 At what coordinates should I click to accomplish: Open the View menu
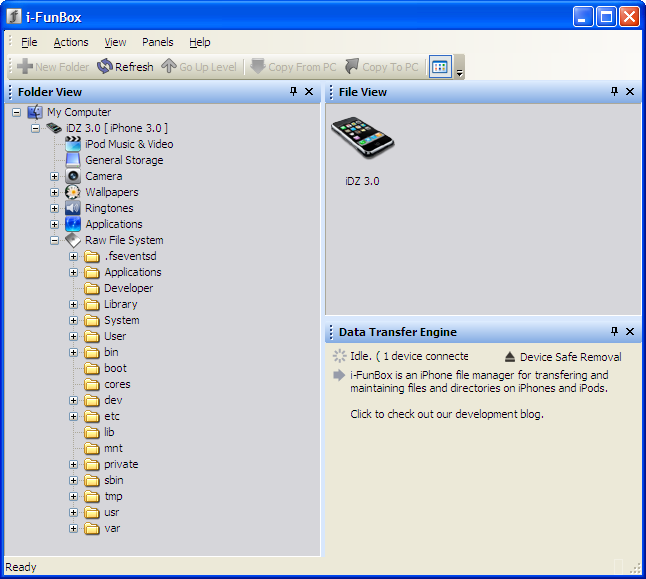(x=115, y=42)
